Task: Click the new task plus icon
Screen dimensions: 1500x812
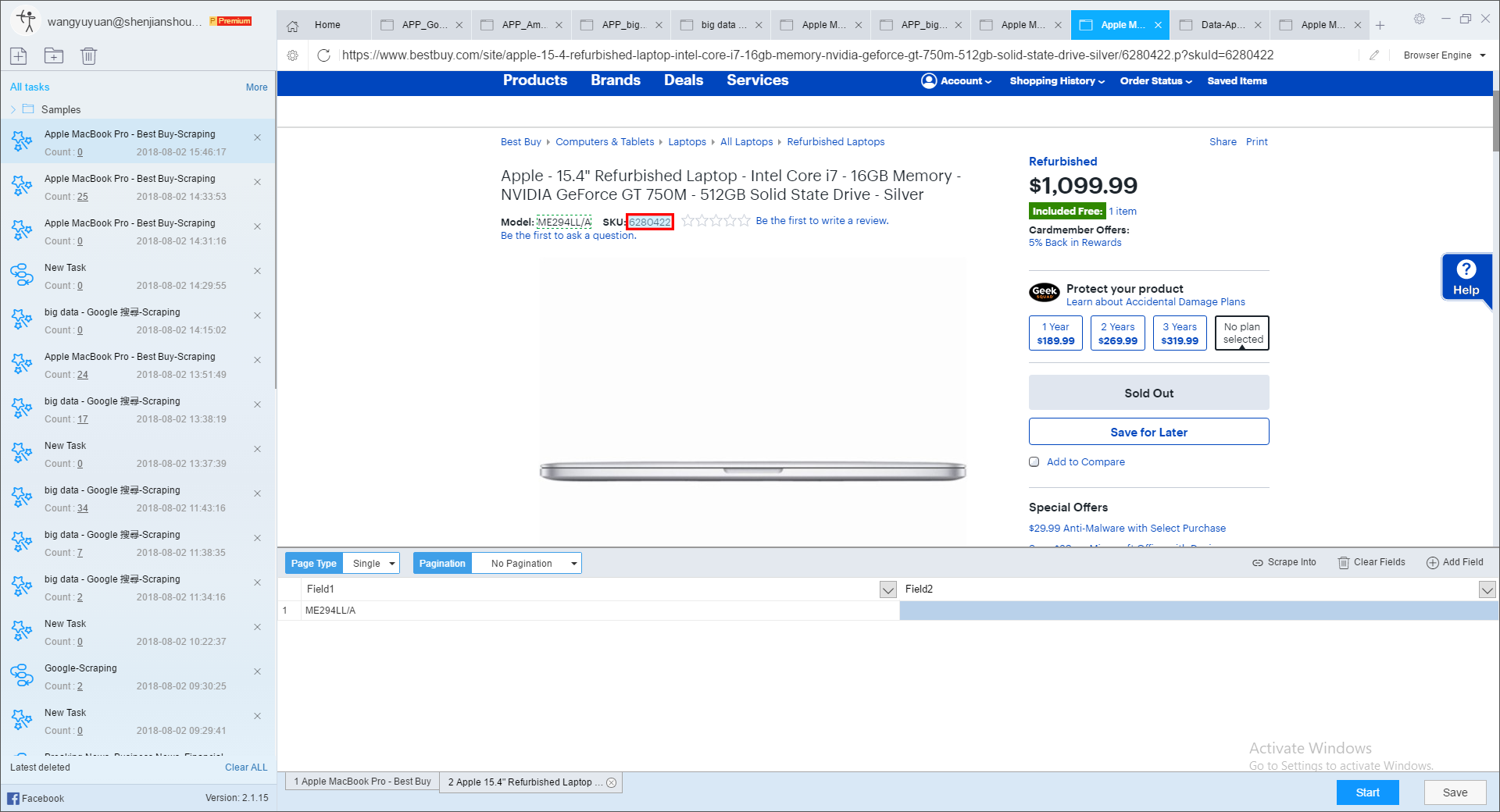Action: 19,55
